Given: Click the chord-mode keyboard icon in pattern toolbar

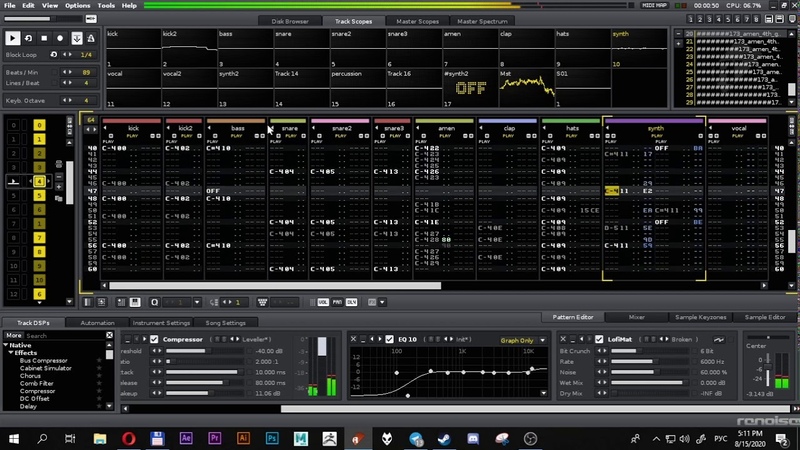Looking at the screenshot, I should [262, 303].
